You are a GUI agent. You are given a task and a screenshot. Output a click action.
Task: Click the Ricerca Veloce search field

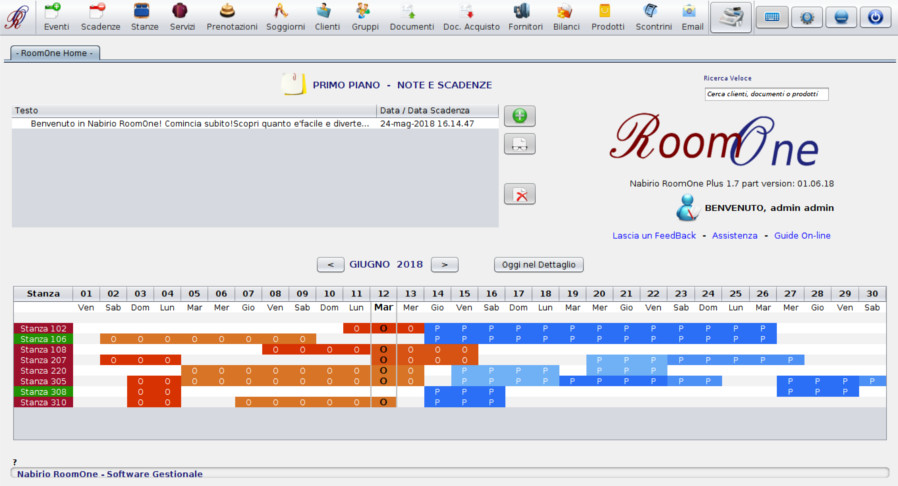pyautogui.click(x=766, y=94)
